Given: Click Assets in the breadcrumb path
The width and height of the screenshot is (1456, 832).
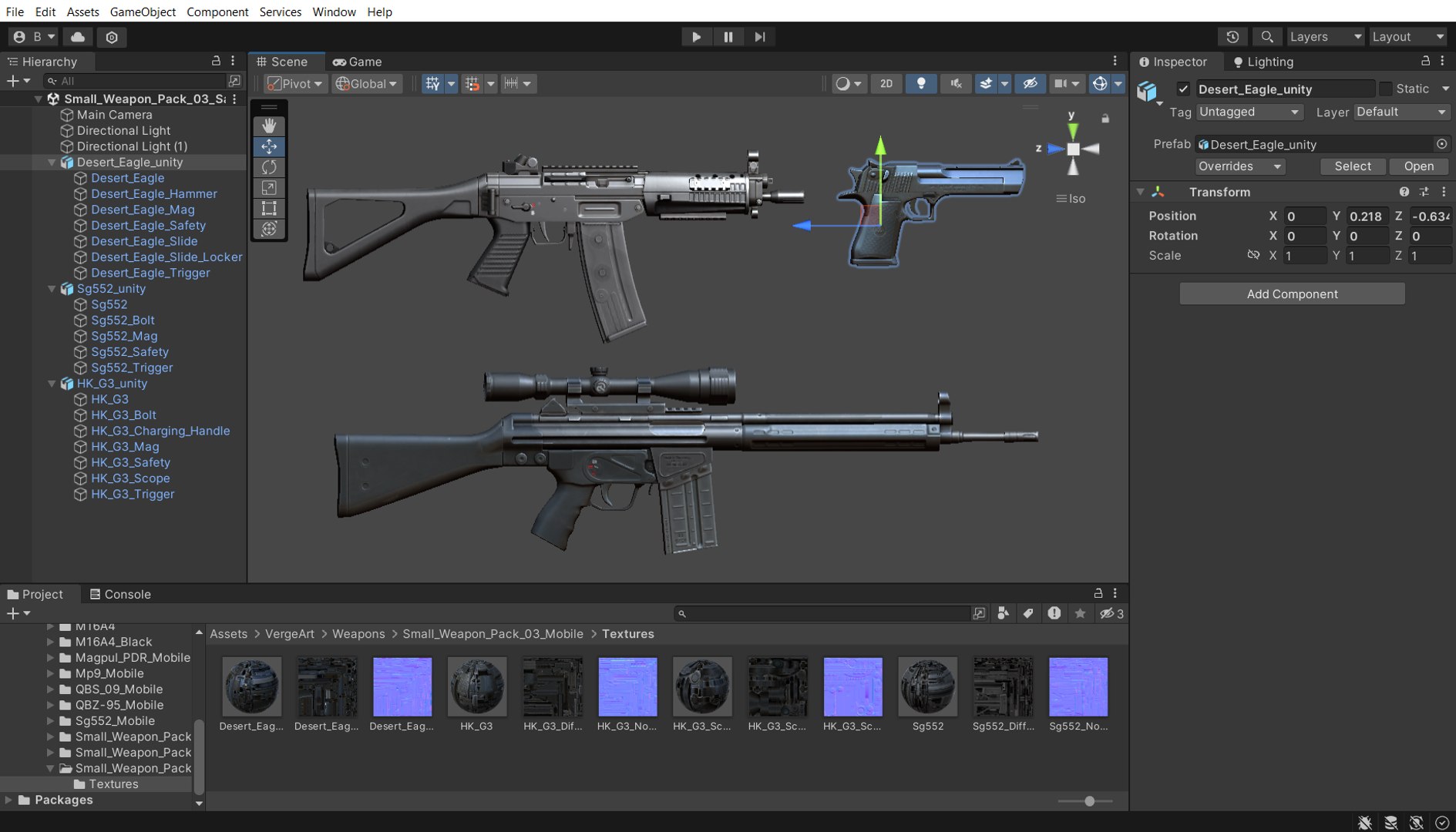Looking at the screenshot, I should [228, 634].
